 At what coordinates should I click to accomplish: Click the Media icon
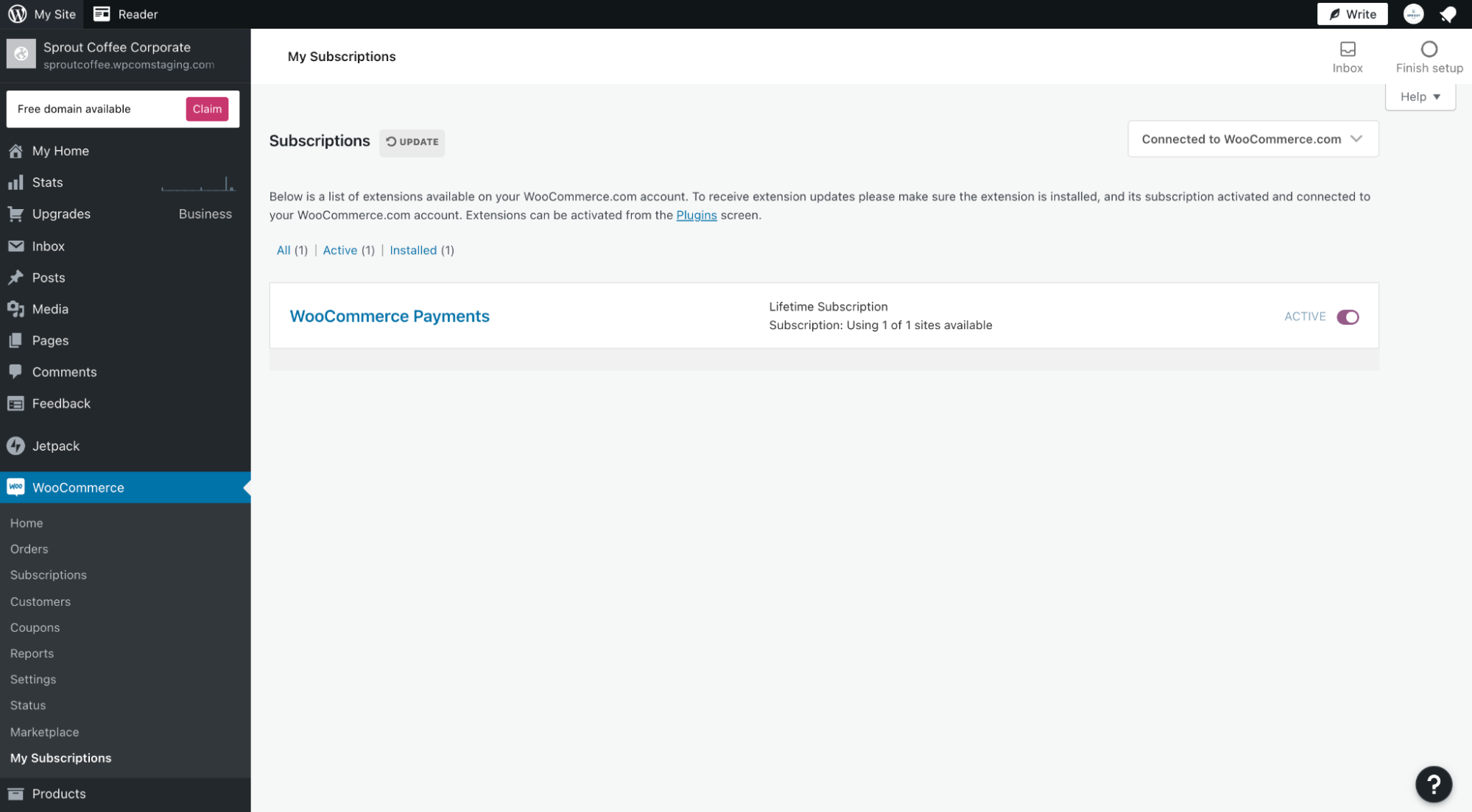click(15, 309)
